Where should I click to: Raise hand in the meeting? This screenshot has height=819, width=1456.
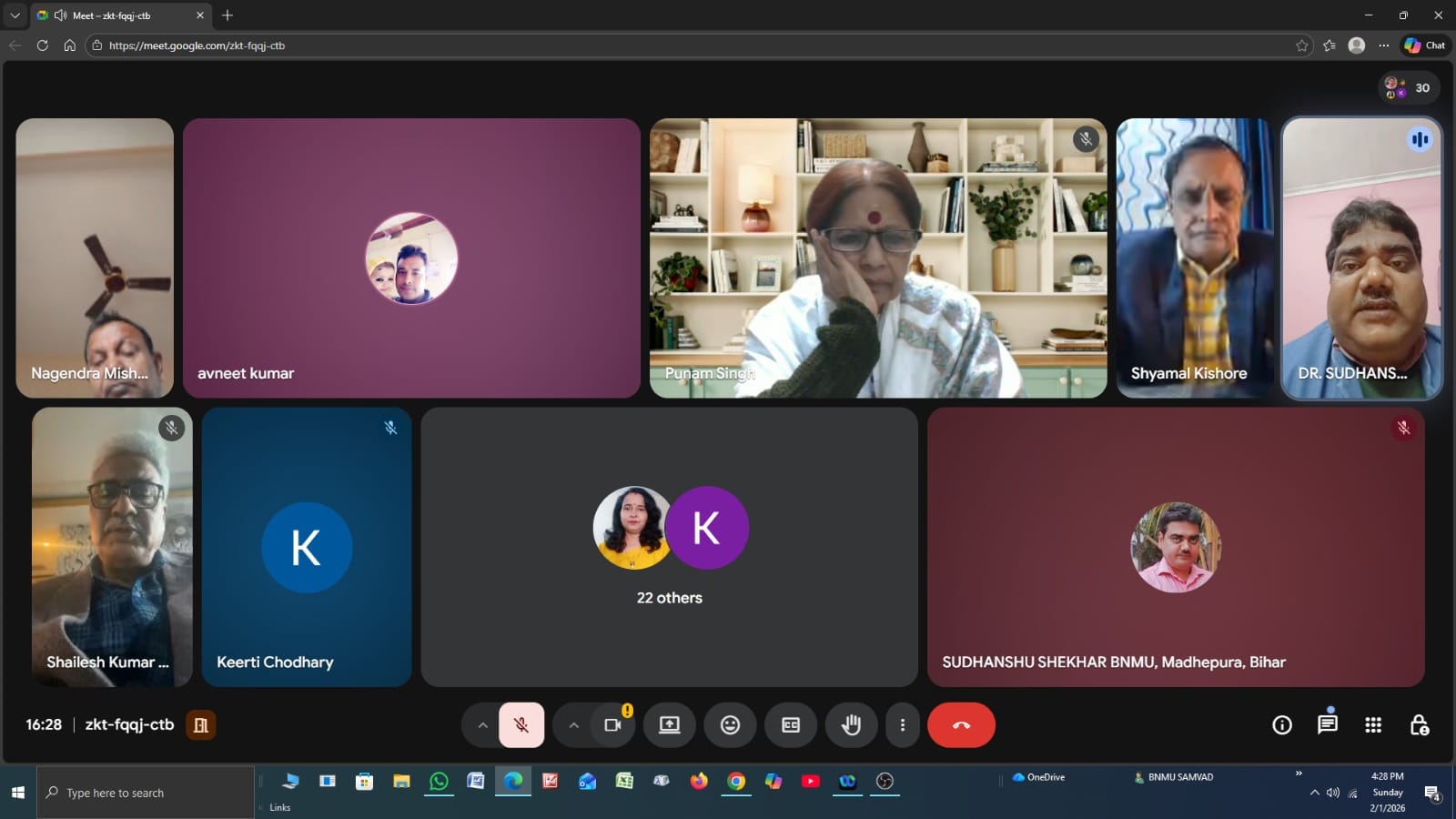[x=851, y=725]
